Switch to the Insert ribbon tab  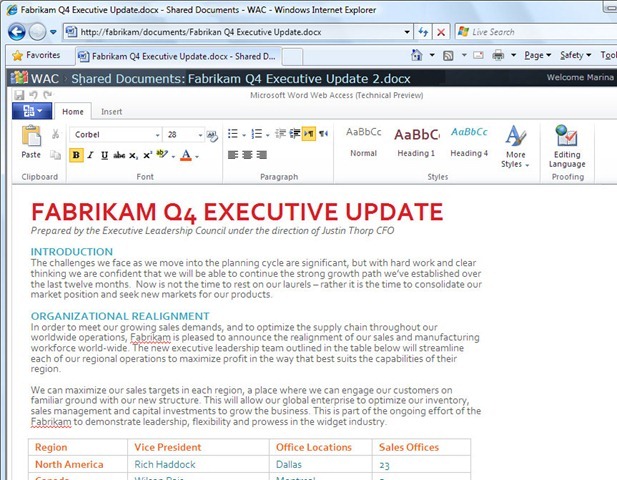(x=111, y=112)
